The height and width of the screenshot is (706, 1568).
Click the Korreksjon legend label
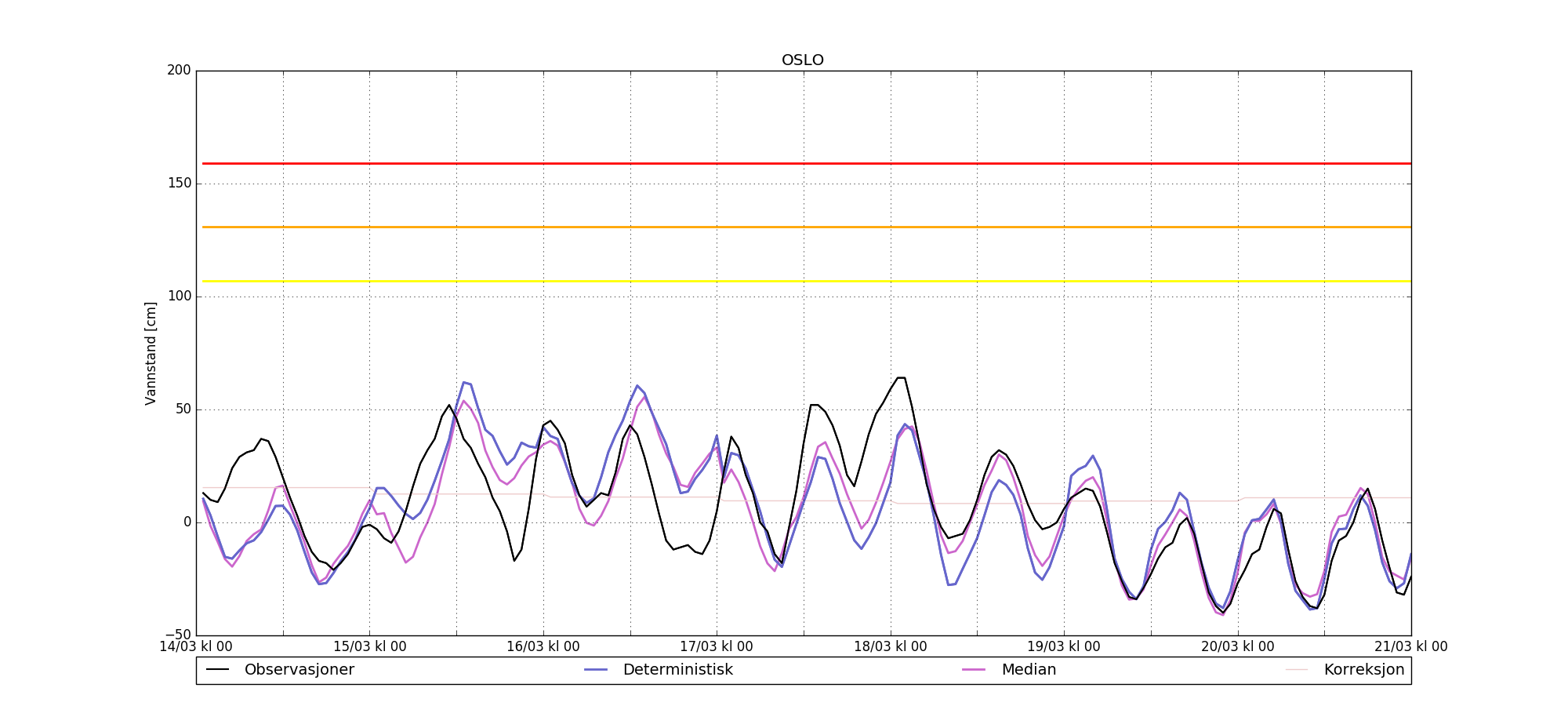1363,670
